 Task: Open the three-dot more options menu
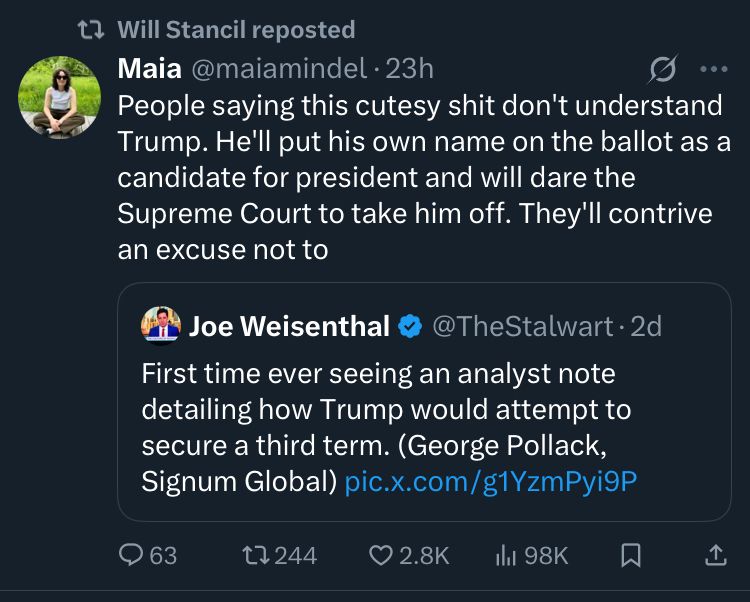tap(714, 70)
